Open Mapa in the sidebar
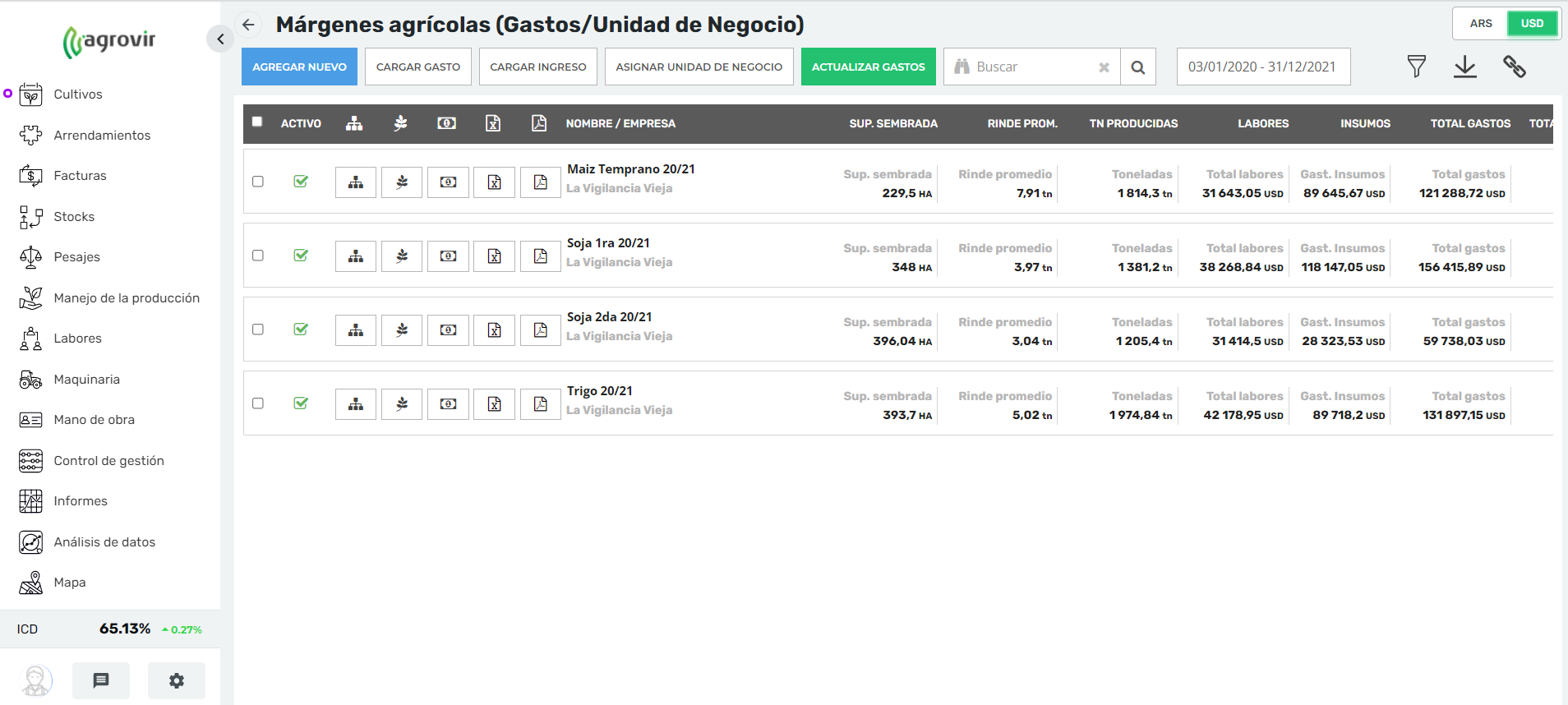Image resolution: width=1568 pixels, height=705 pixels. click(69, 583)
